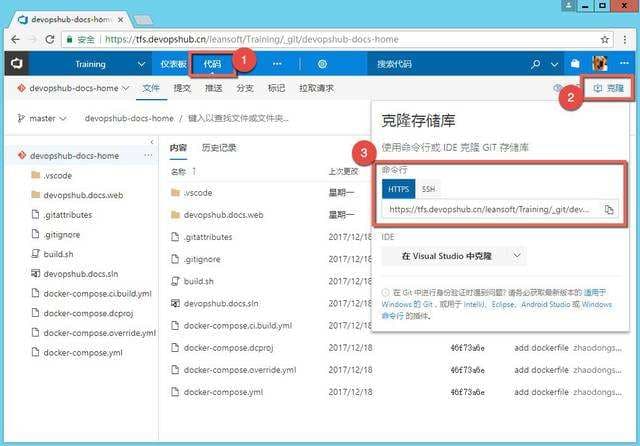The image size is (640, 446).
Task: Open the far-right navbar ellipsis menu
Action: (624, 63)
